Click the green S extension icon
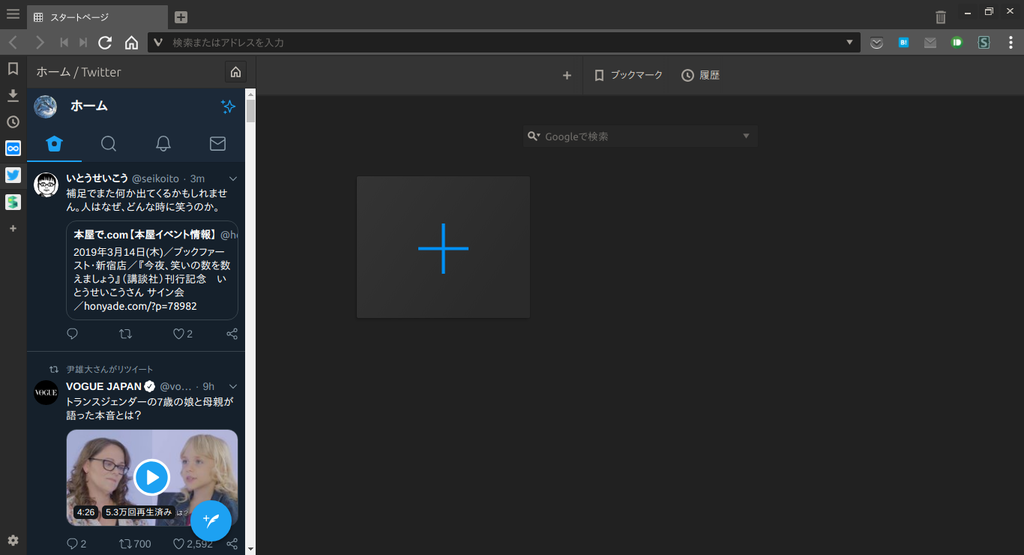This screenshot has width=1024, height=555. tap(984, 42)
